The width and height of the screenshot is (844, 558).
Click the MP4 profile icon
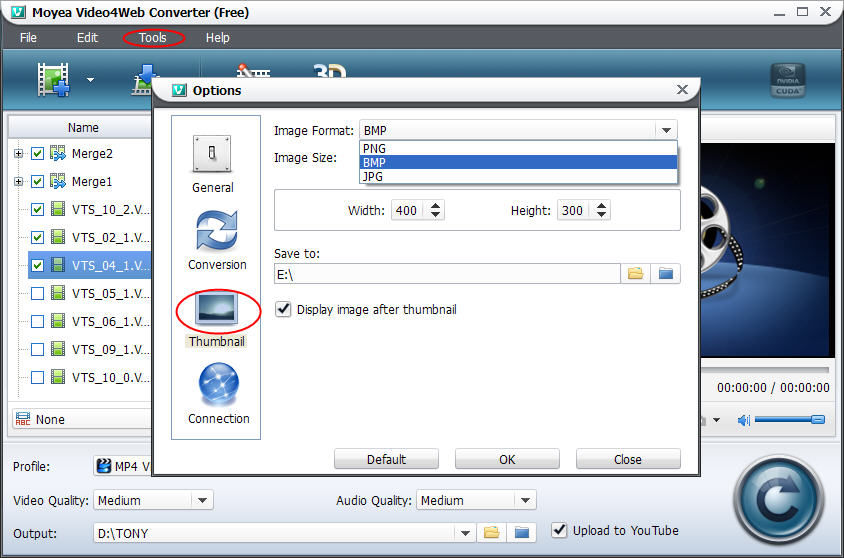(x=103, y=466)
